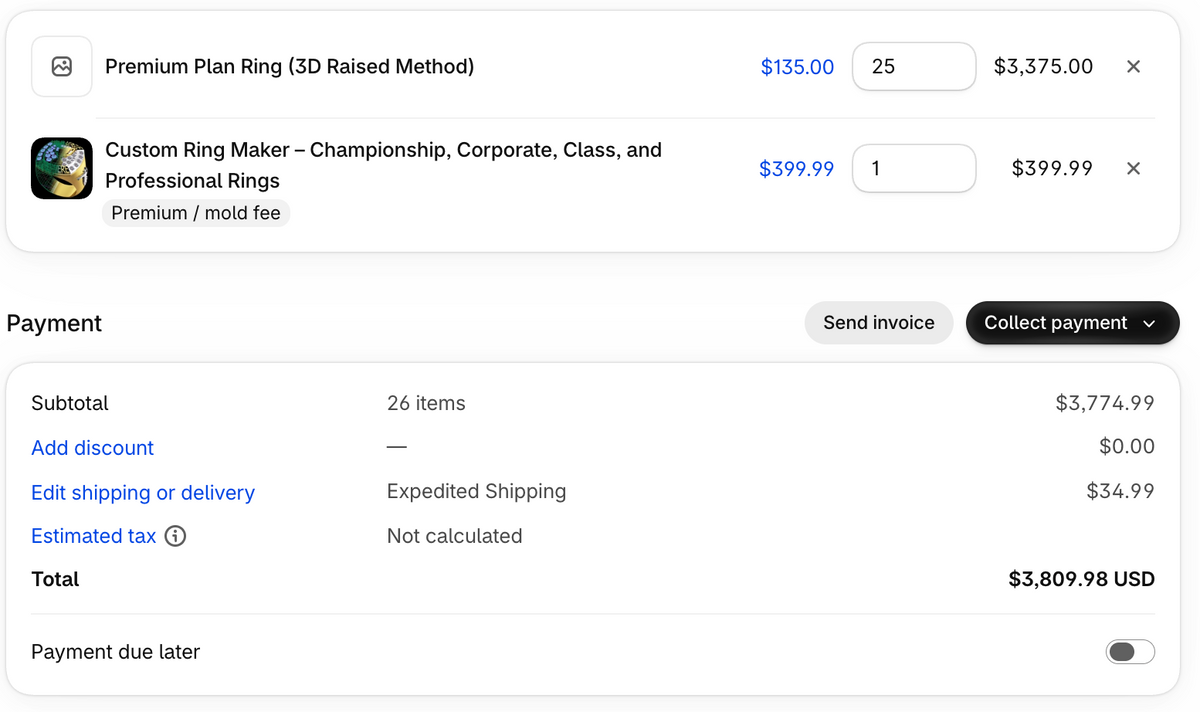This screenshot has width=1200, height=712.
Task: Select the Premium Plan Ring (3D Raised Method) title
Action: click(x=290, y=67)
